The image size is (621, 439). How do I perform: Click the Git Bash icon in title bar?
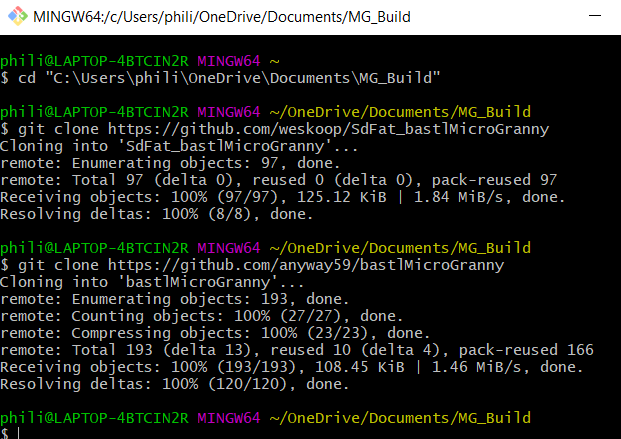pos(16,18)
